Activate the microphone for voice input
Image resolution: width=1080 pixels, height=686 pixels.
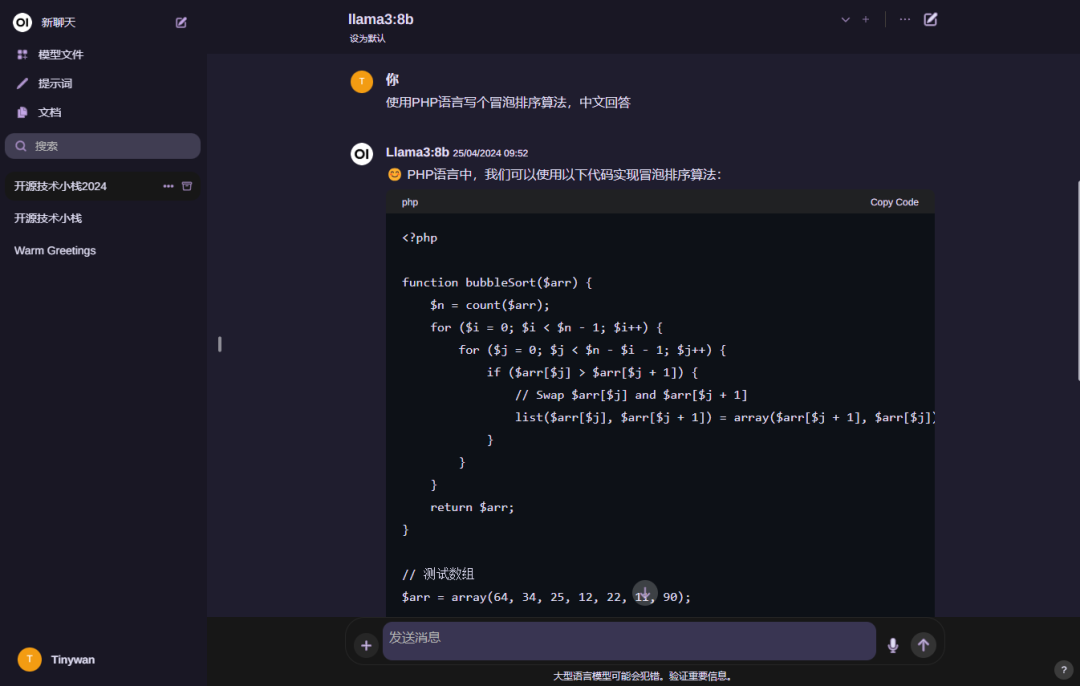(892, 645)
